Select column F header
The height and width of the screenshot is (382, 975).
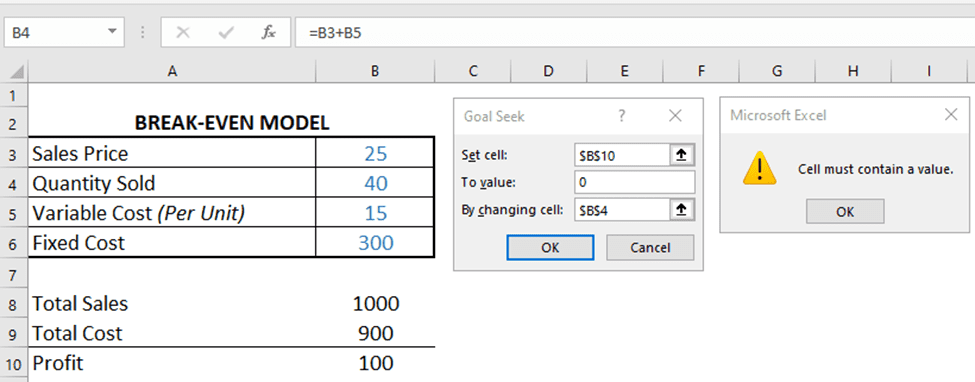coord(700,72)
